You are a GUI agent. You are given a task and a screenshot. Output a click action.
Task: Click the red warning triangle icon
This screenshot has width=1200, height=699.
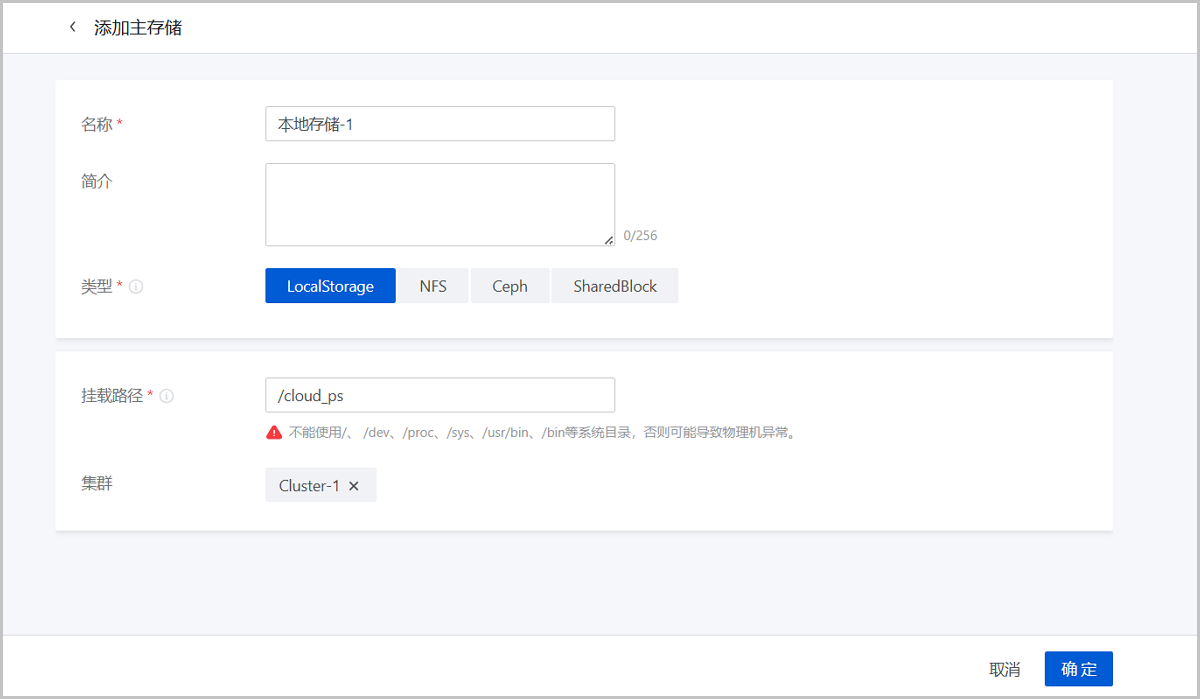(274, 433)
